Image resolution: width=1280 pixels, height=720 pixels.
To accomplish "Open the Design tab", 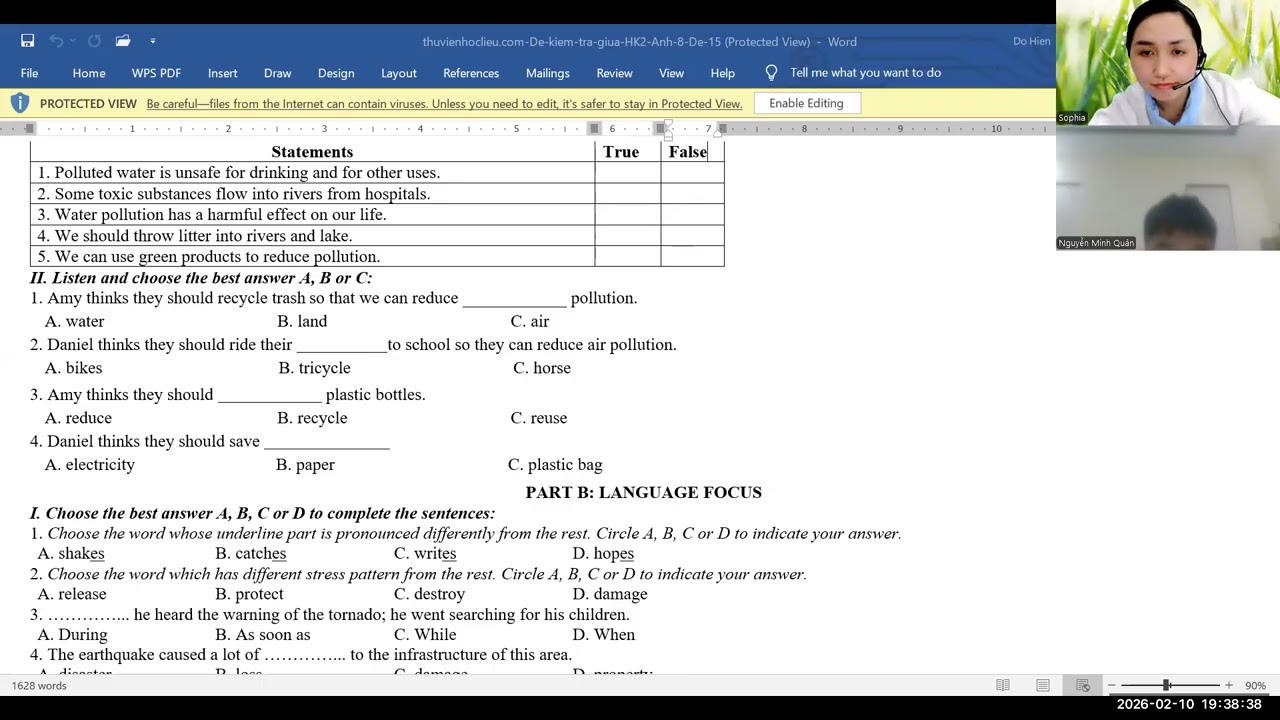I will pyautogui.click(x=336, y=73).
